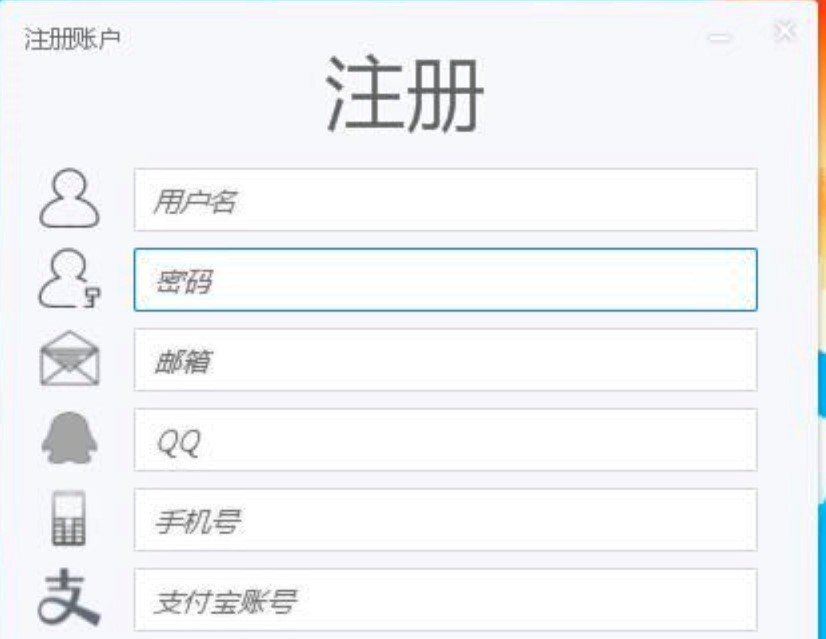Image resolution: width=826 pixels, height=639 pixels.
Task: Click the large 注册 heading
Action: (404, 95)
